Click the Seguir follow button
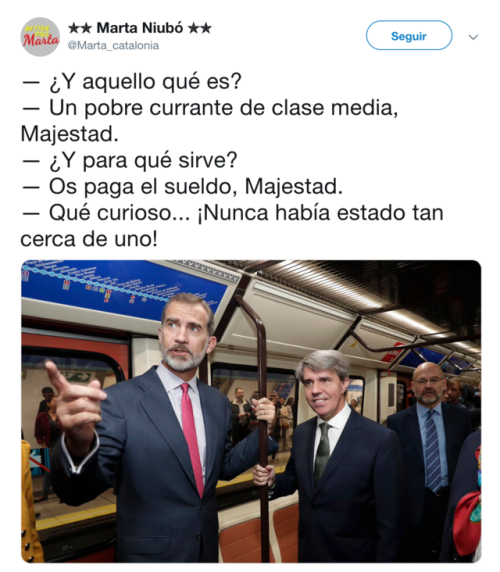 point(409,35)
